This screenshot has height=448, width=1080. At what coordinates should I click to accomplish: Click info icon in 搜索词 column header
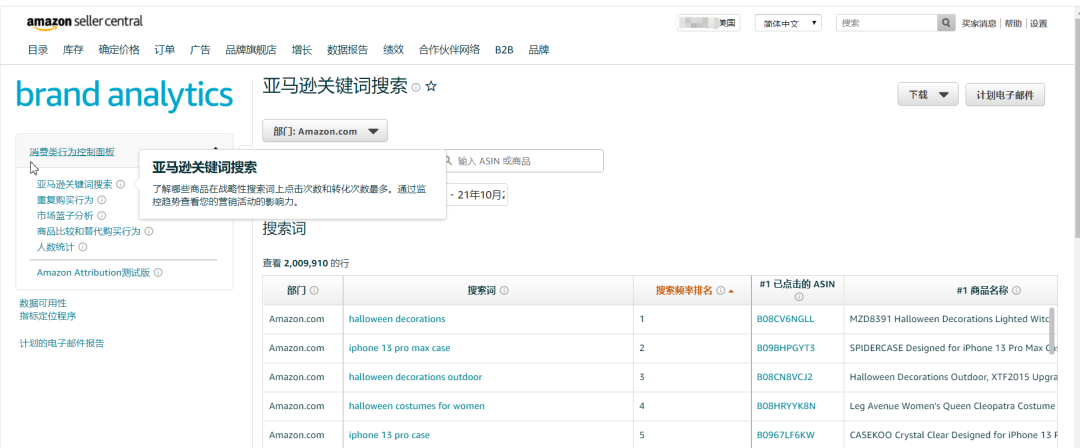click(504, 291)
